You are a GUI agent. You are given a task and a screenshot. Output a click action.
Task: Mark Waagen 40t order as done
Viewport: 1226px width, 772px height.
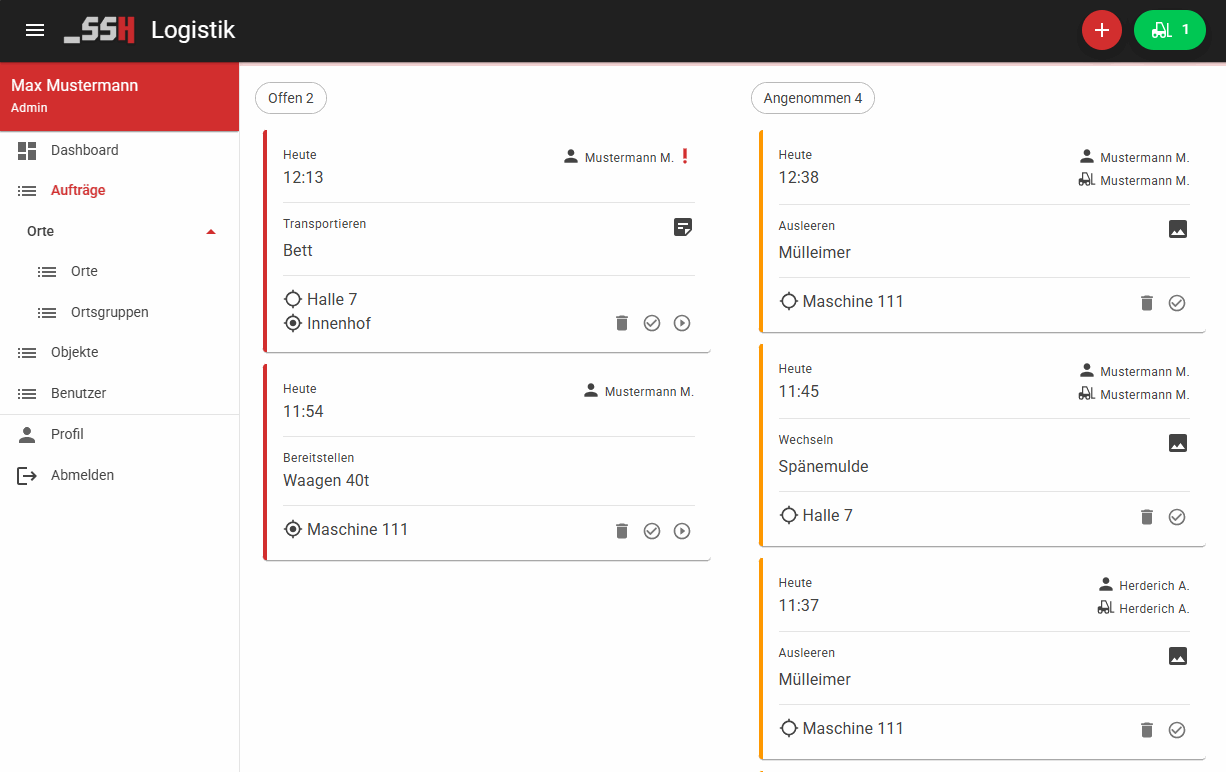tap(652, 531)
